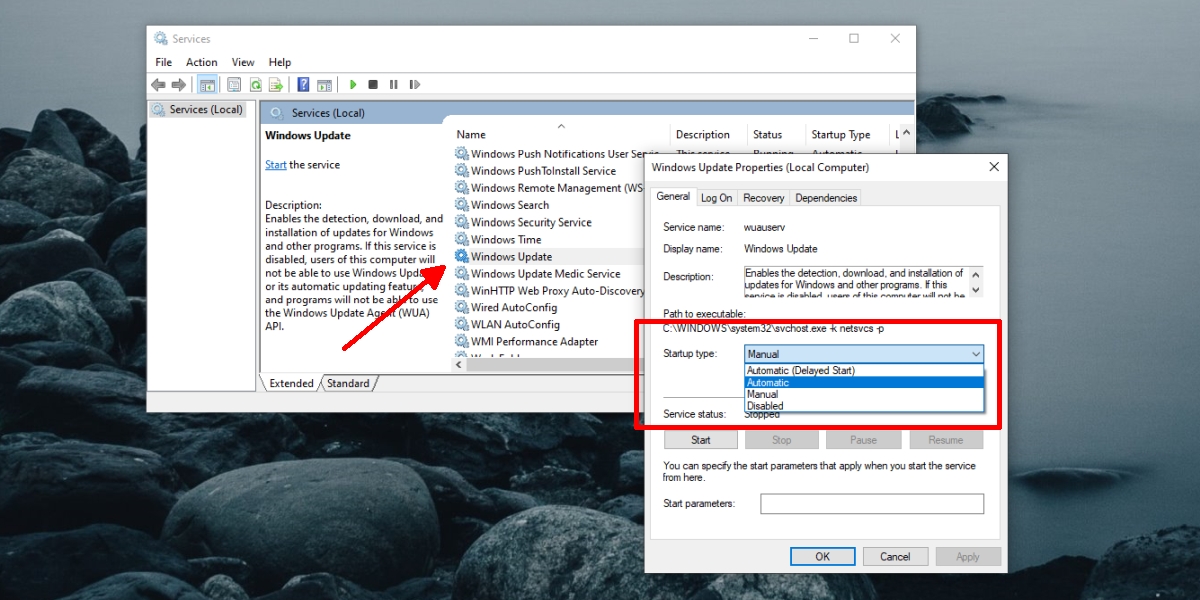Choose the Disabled startup option
The height and width of the screenshot is (600, 1200).
click(865, 406)
